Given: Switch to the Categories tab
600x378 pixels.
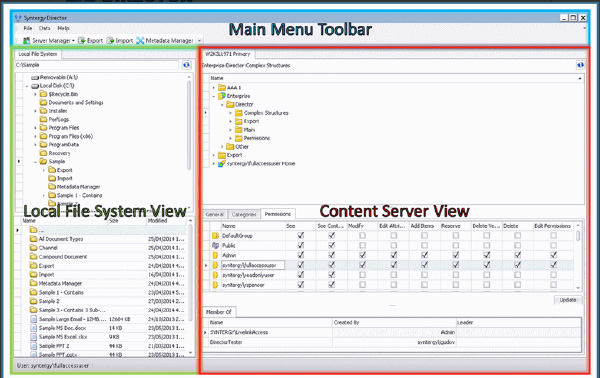Looking at the screenshot, I should [x=244, y=214].
